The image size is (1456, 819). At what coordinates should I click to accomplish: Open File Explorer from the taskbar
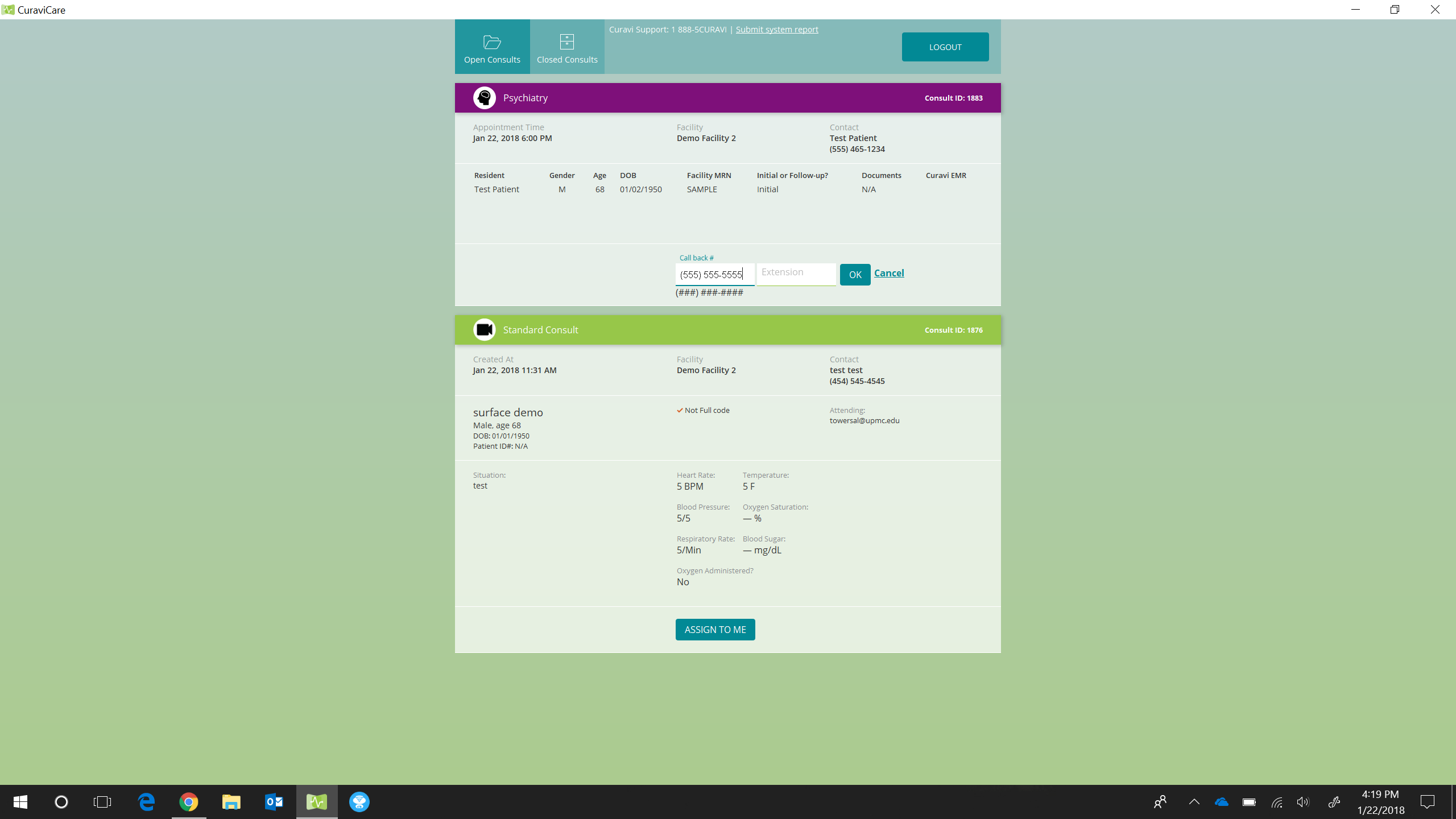pos(231,802)
